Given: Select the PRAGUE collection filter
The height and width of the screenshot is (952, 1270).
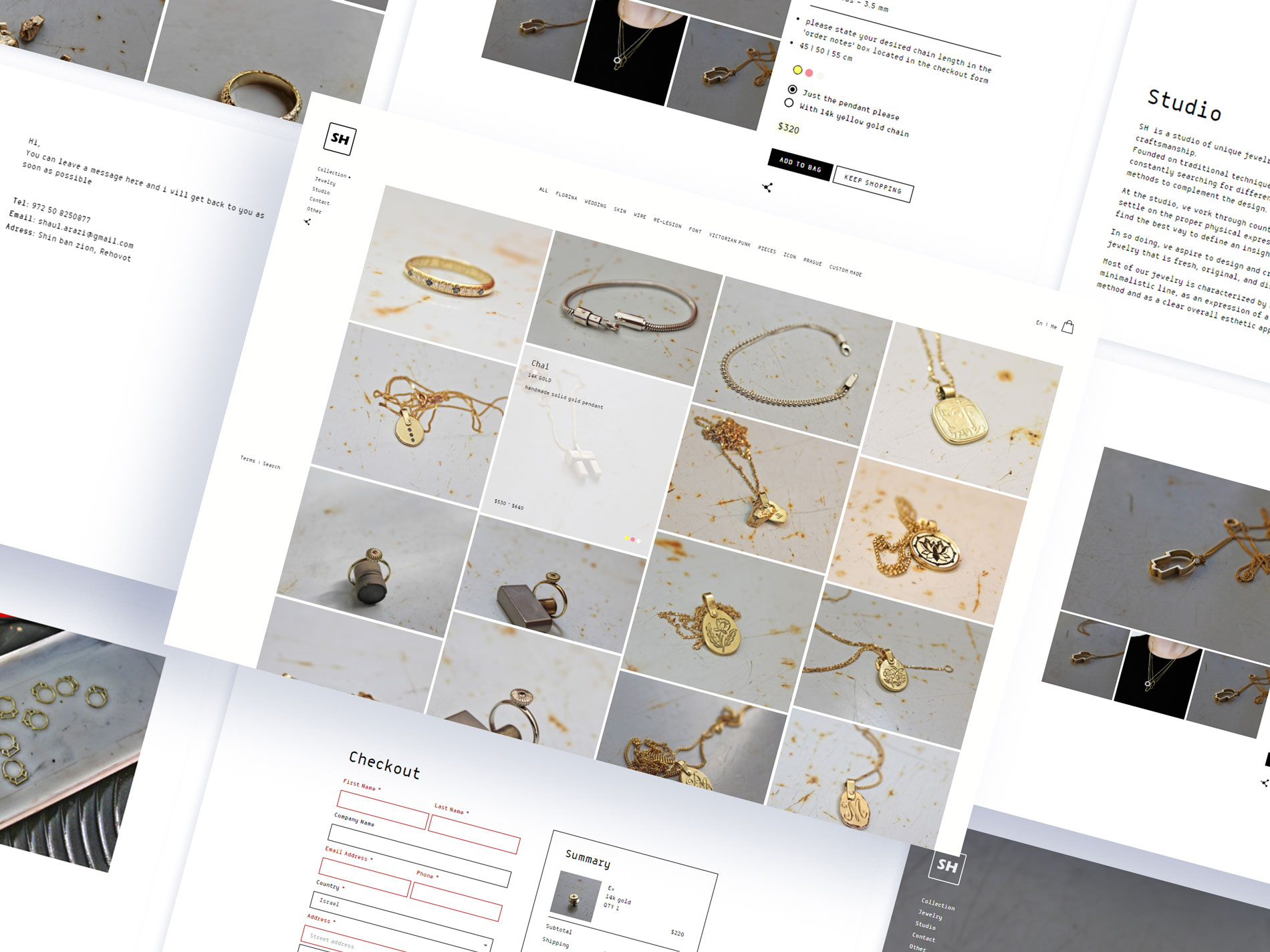Looking at the screenshot, I should [813, 262].
